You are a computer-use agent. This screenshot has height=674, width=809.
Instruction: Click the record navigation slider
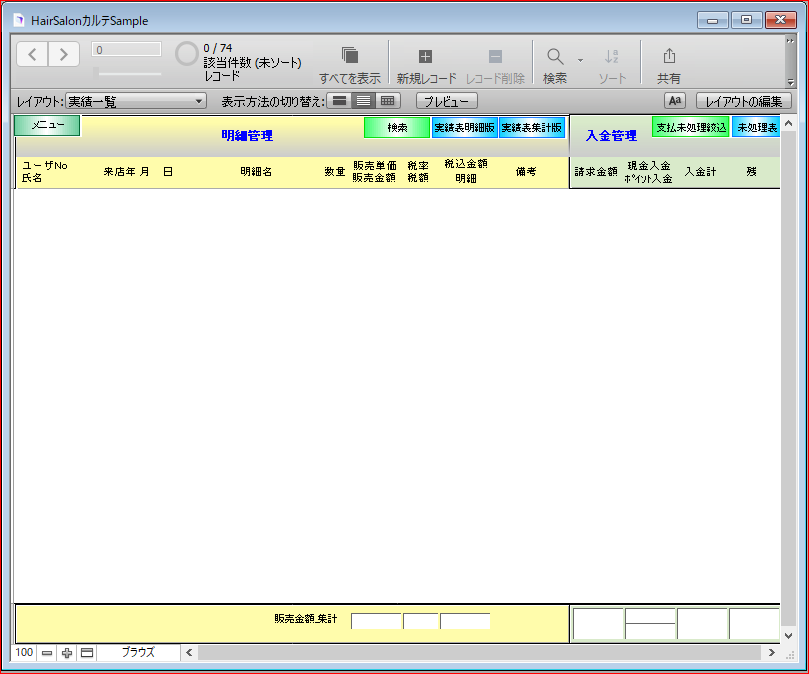(x=127, y=73)
